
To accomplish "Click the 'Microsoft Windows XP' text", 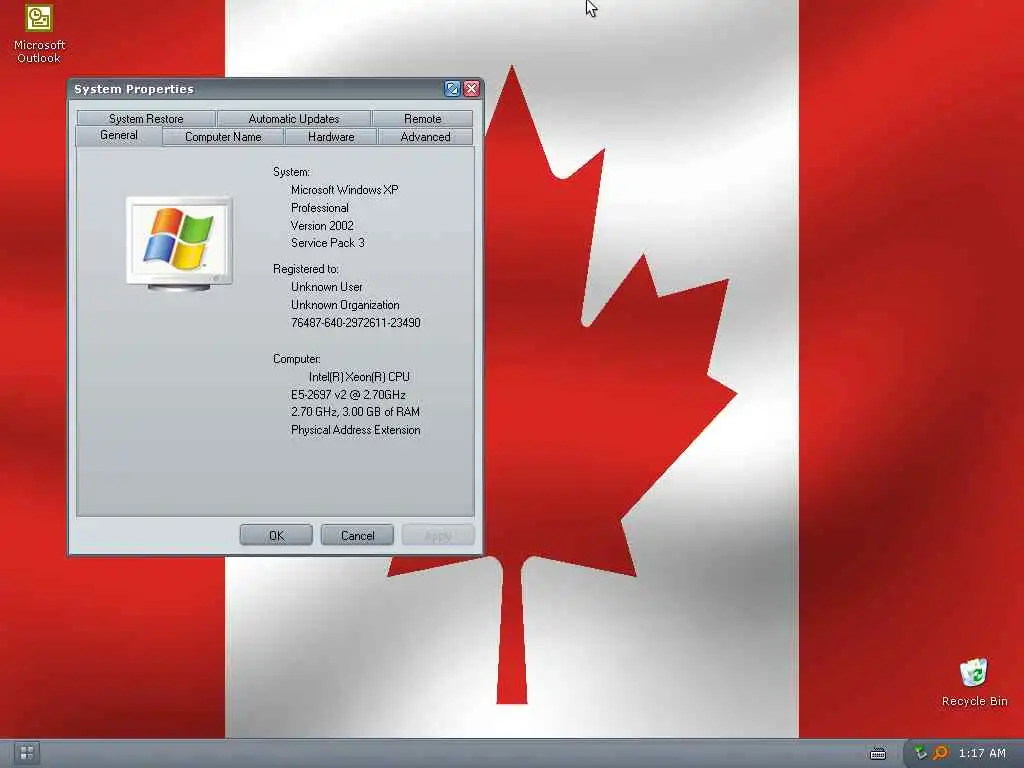I will 344,190.
